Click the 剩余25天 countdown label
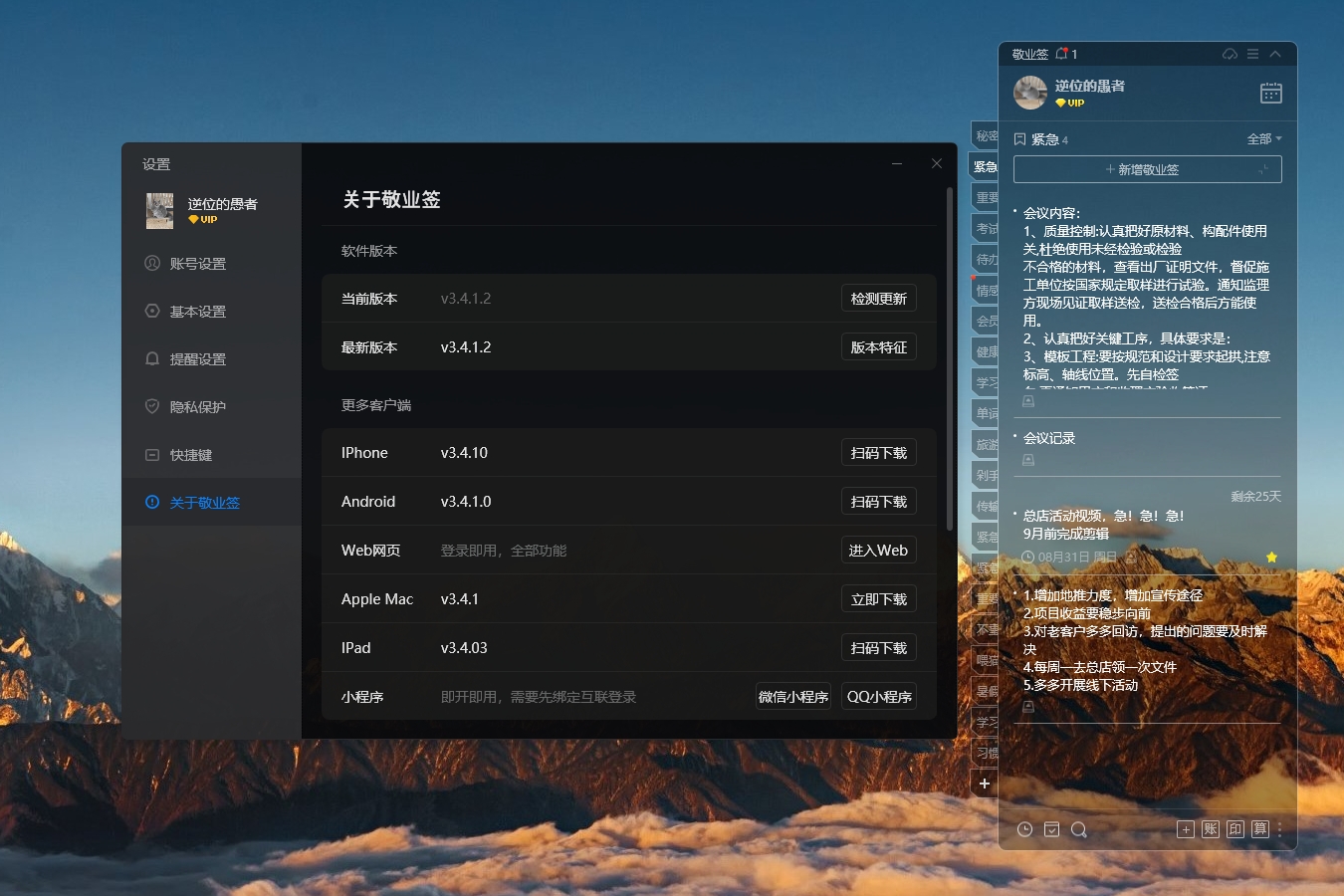The width and height of the screenshot is (1344, 896). click(x=1256, y=496)
